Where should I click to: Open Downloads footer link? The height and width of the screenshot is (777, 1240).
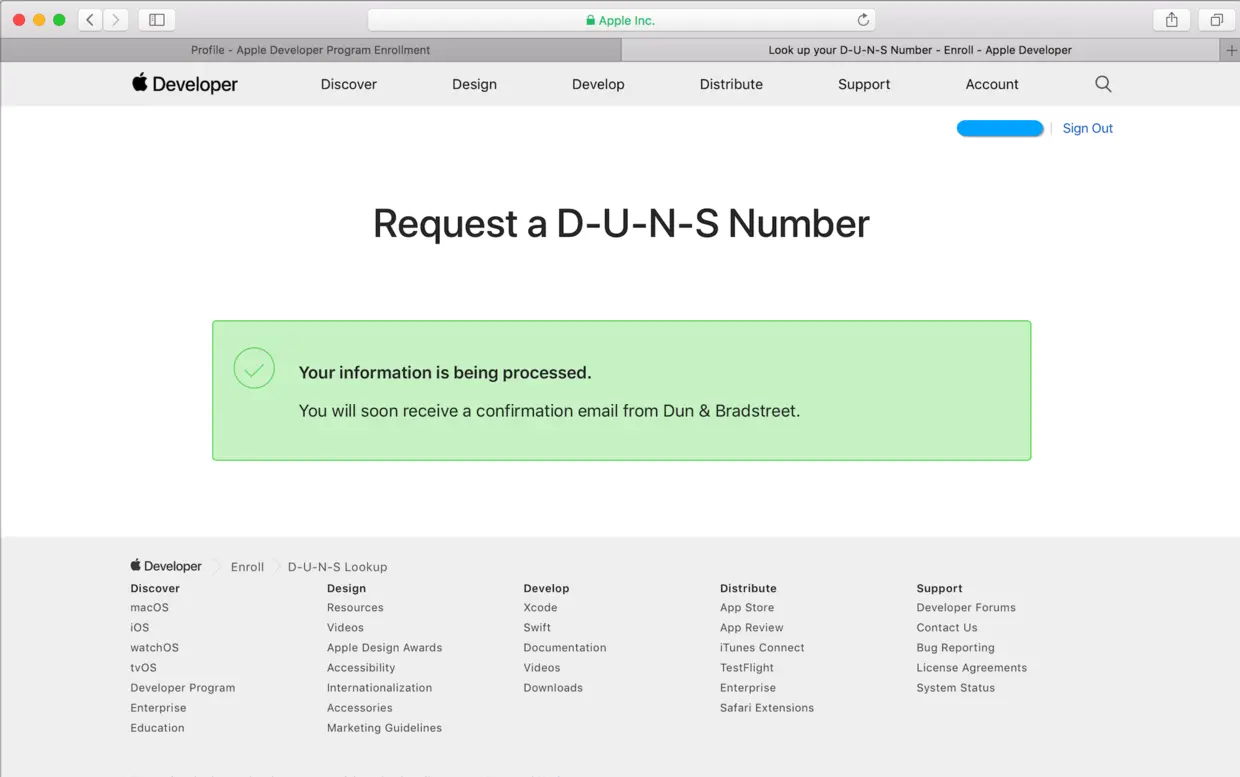pos(553,688)
